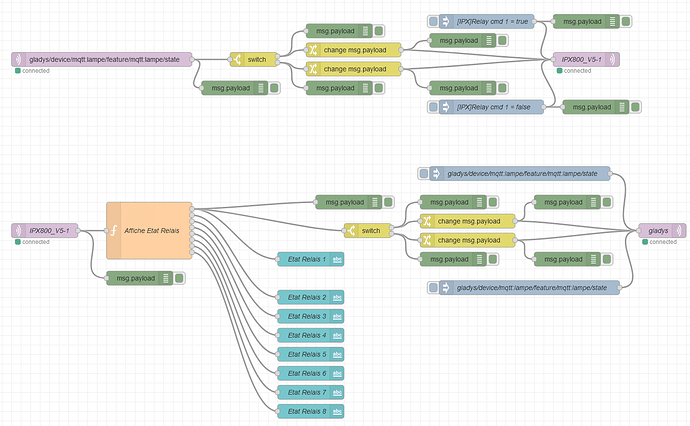
Task: Click the MQTT output icon on the gladys node
Action: coord(679,231)
